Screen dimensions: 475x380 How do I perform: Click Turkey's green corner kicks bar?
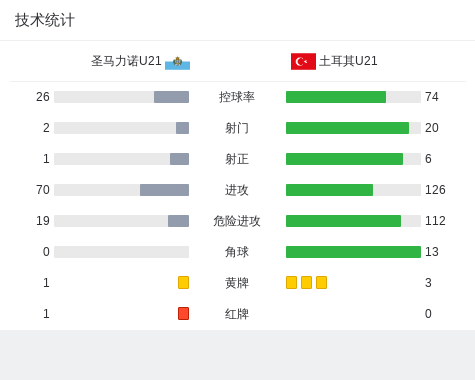click(353, 252)
